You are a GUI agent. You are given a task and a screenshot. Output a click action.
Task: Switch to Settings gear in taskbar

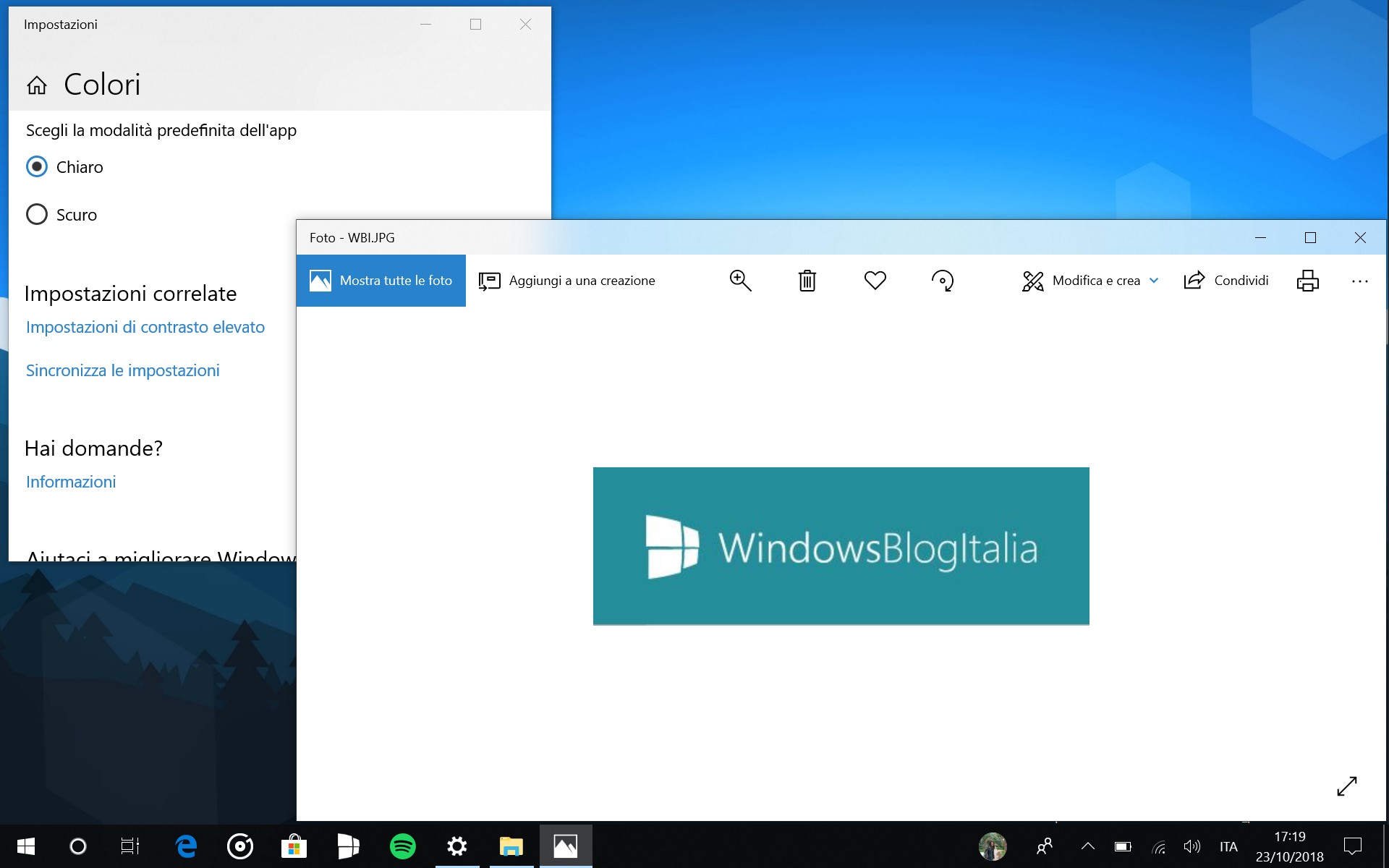pos(457,846)
